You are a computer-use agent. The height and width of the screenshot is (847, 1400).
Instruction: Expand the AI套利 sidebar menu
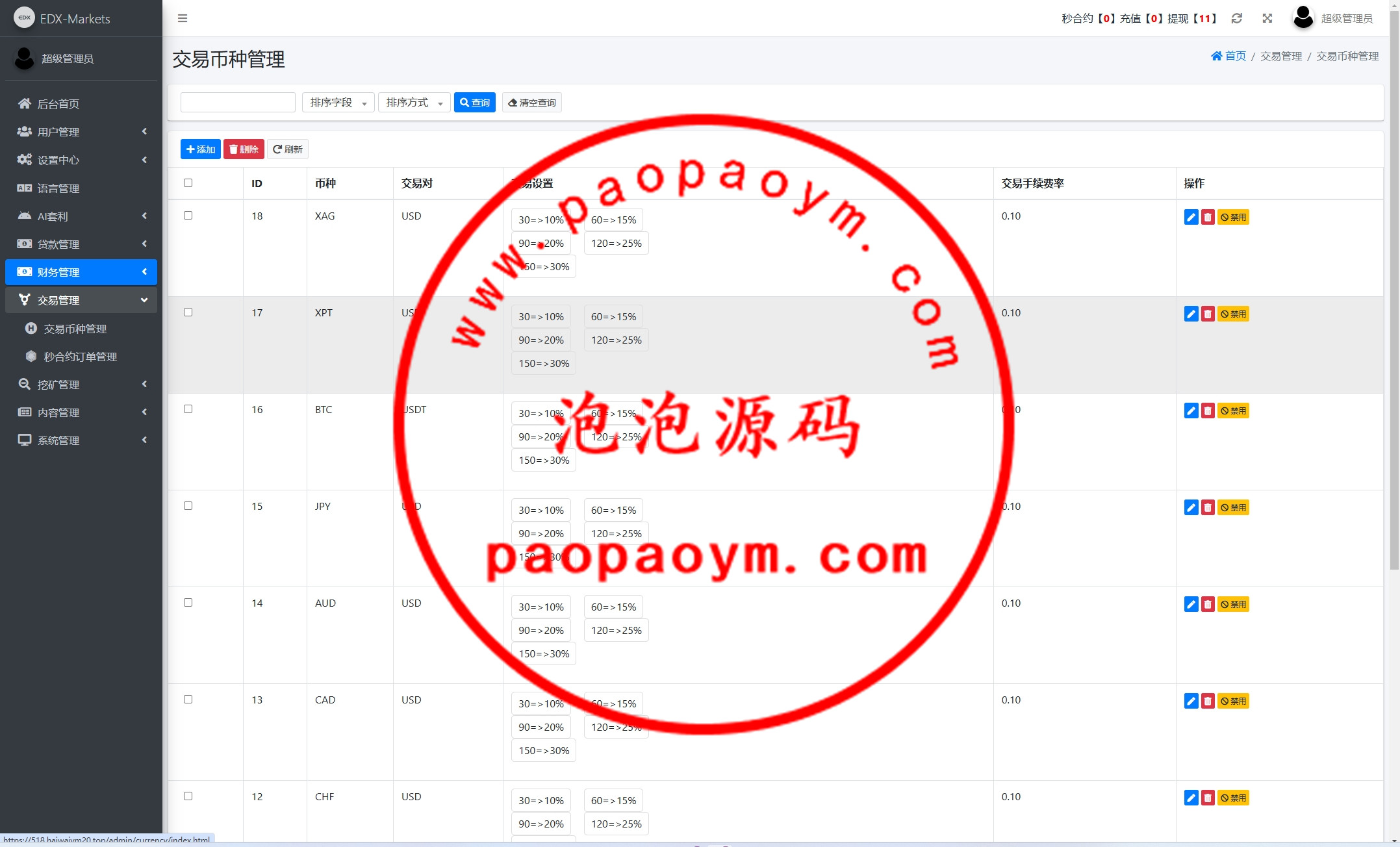pos(81,216)
